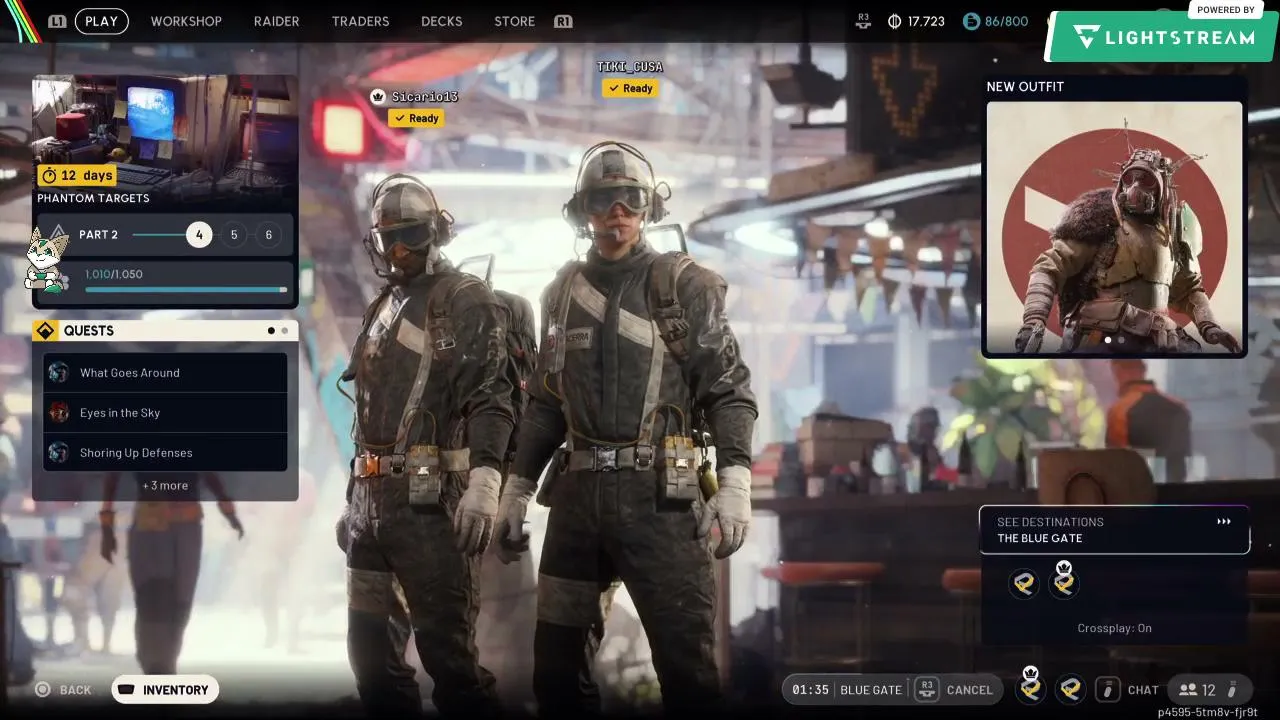Select the first Quests page dot

[271, 331]
